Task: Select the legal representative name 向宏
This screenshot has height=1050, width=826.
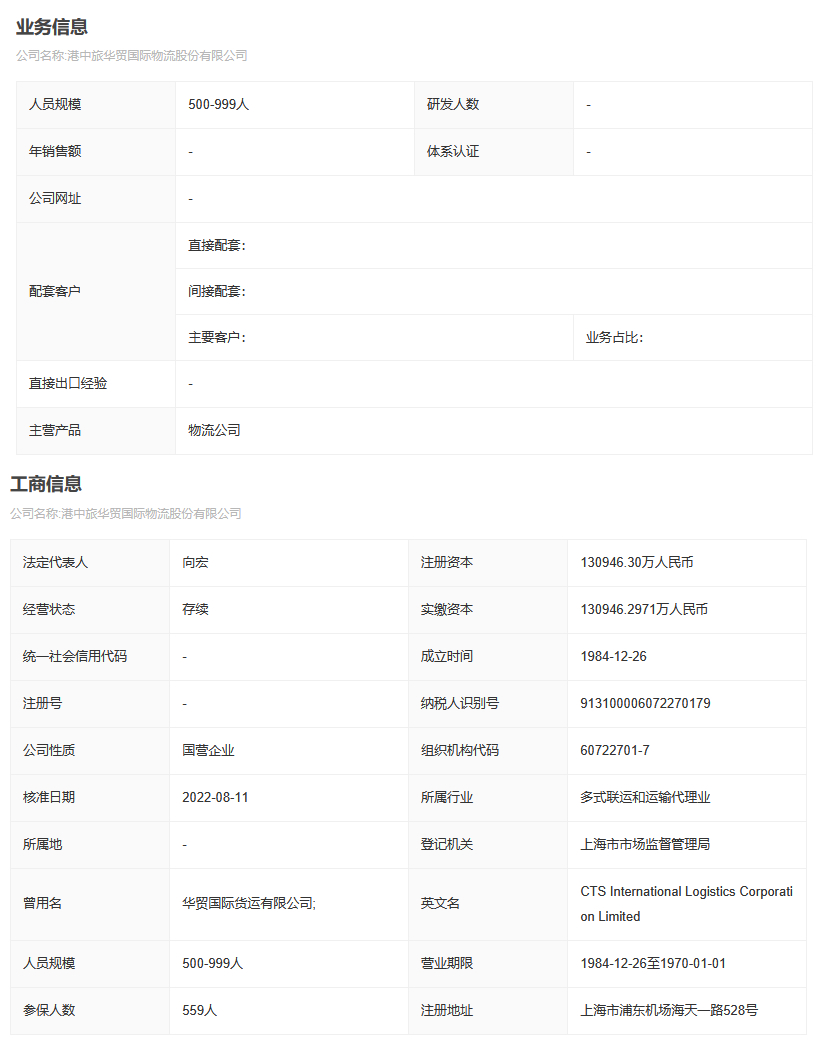Action: click(196, 562)
